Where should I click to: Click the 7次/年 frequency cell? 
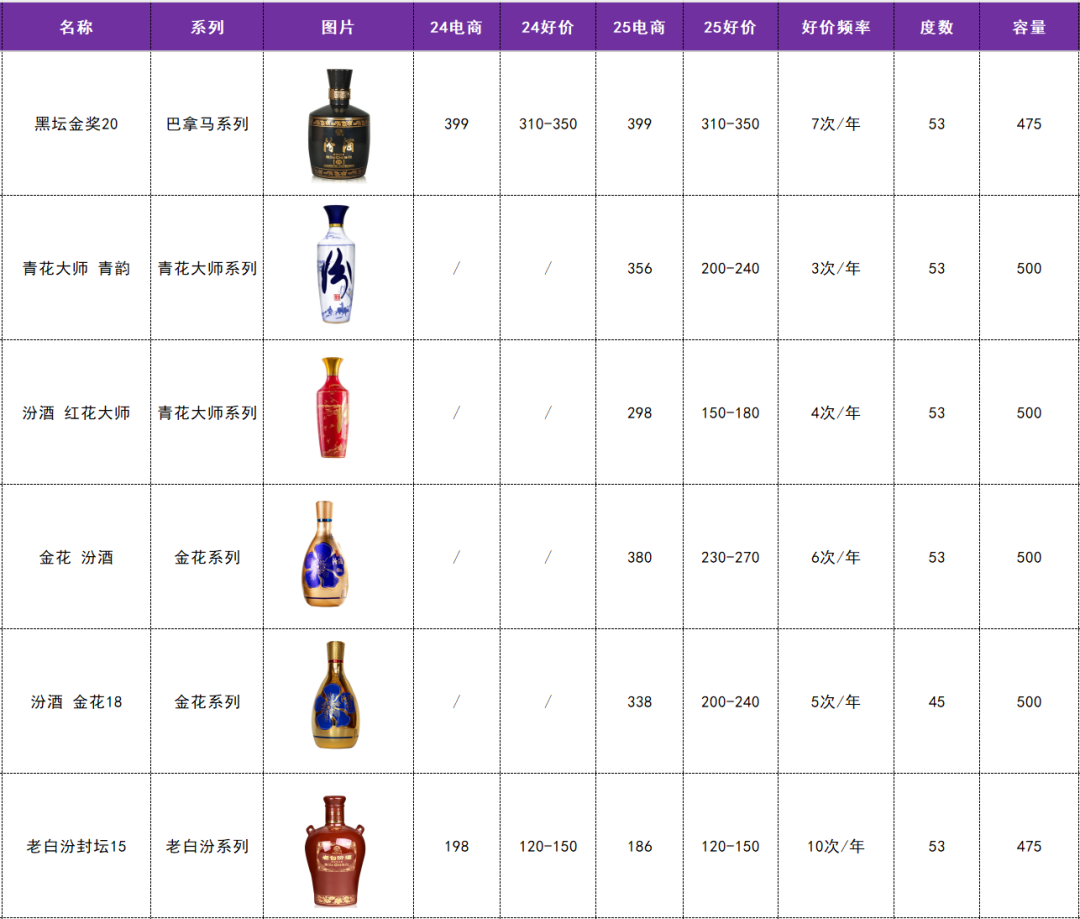click(x=836, y=124)
